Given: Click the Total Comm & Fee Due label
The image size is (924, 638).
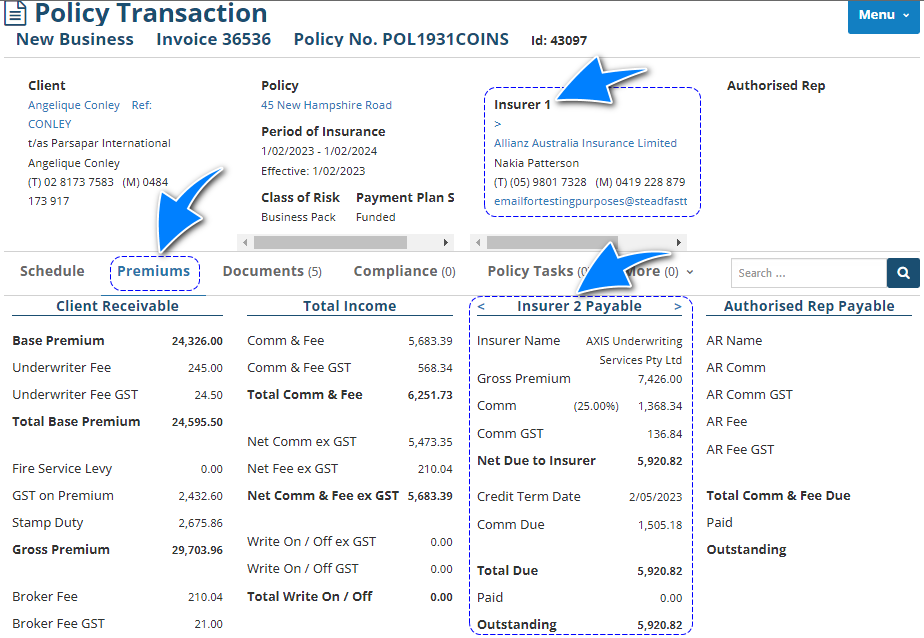Looking at the screenshot, I should point(778,496).
